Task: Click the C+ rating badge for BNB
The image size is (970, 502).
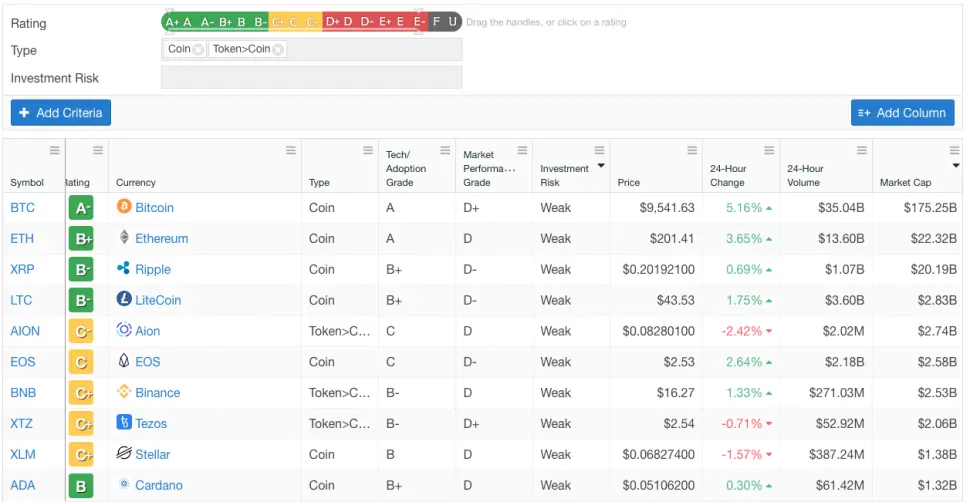Action: [x=80, y=394]
